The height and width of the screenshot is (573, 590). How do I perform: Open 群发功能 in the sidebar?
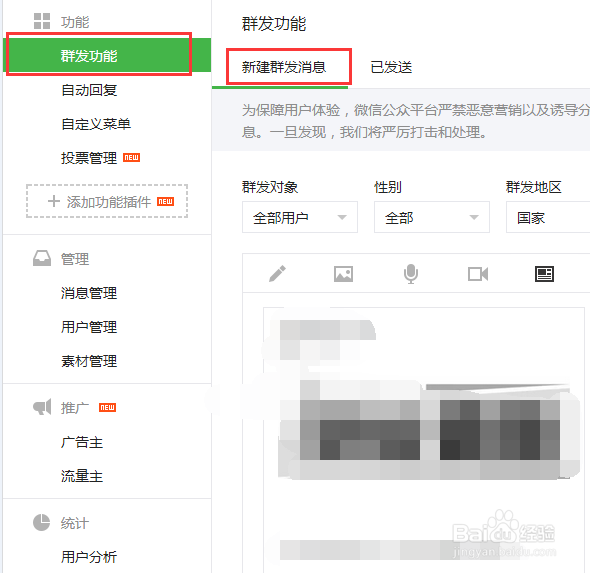click(x=107, y=55)
